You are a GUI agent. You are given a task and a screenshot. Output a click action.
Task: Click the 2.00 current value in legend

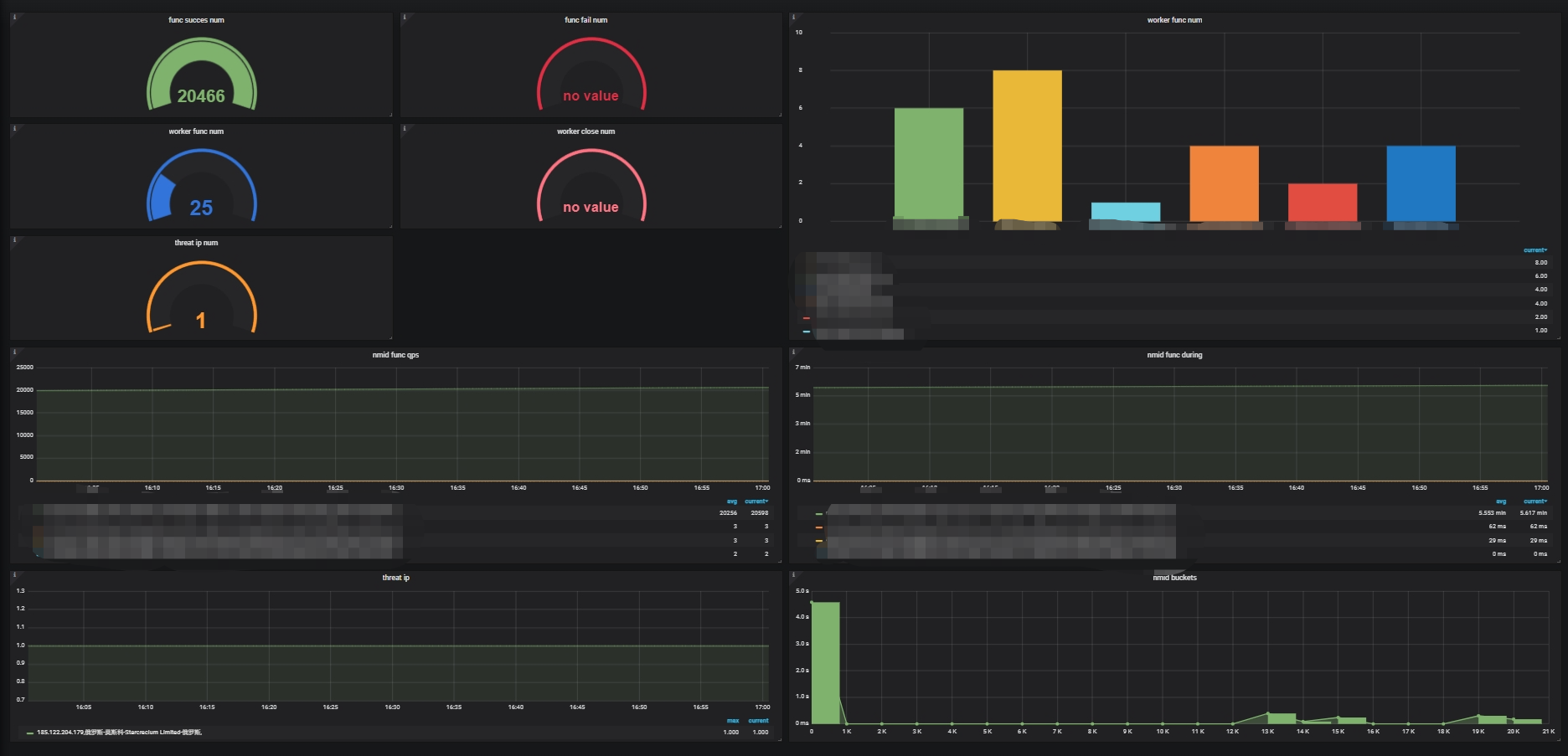(x=1540, y=317)
